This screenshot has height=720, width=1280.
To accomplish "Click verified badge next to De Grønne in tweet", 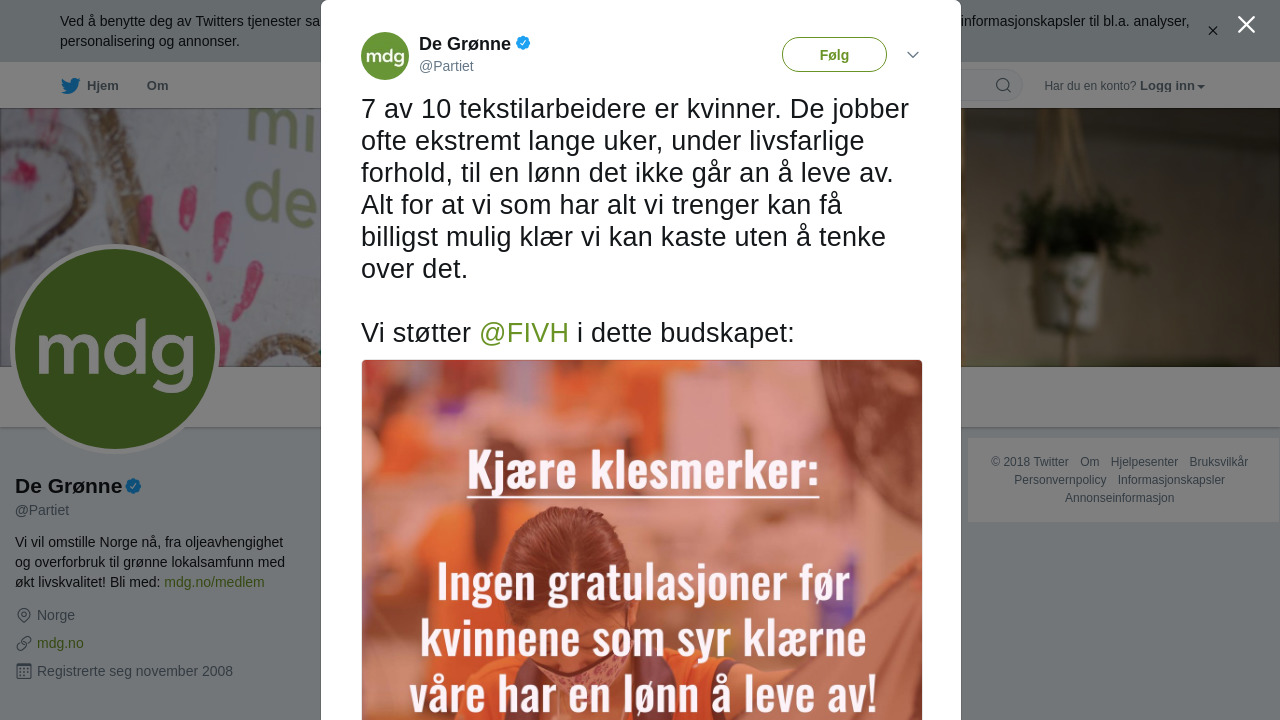I will point(523,43).
